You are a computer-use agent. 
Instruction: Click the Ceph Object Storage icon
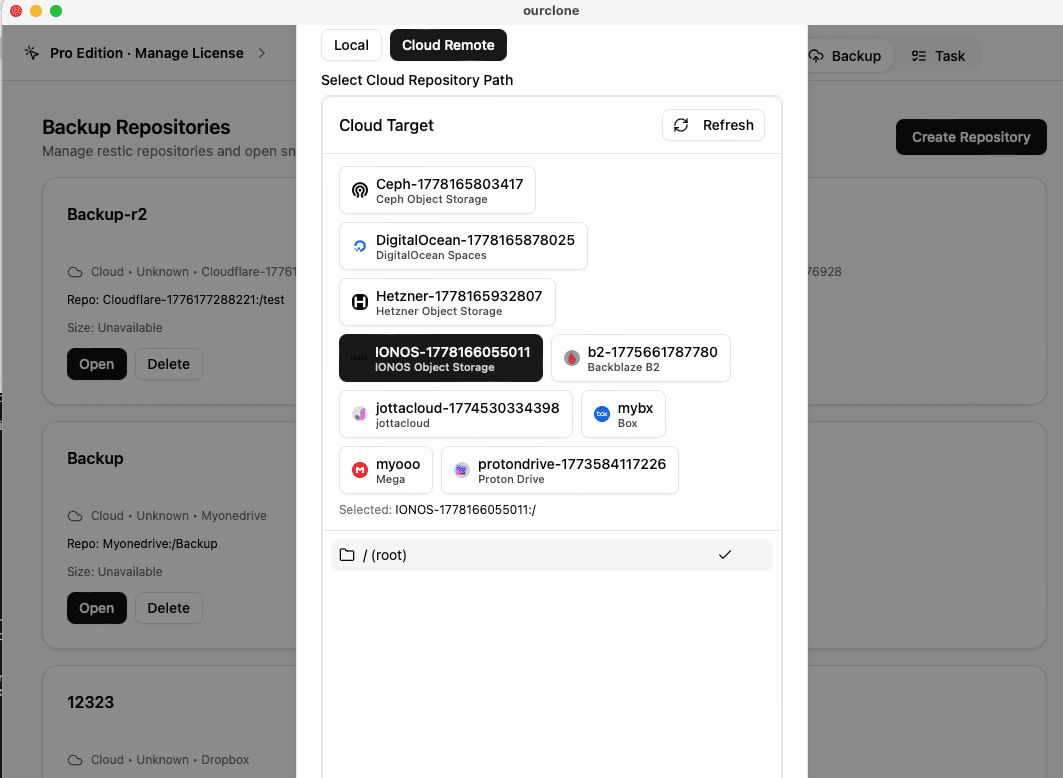[360, 190]
